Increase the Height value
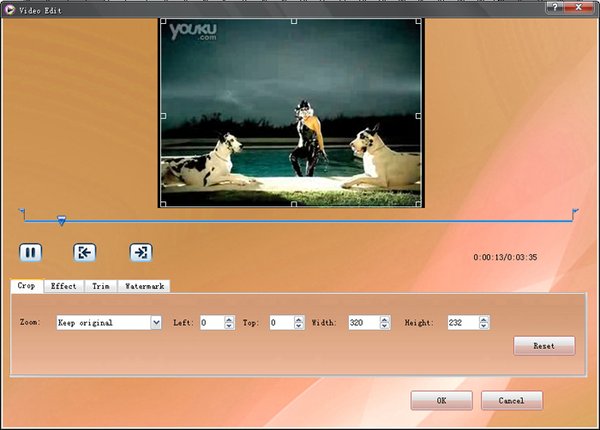600x430 pixels. (484, 319)
